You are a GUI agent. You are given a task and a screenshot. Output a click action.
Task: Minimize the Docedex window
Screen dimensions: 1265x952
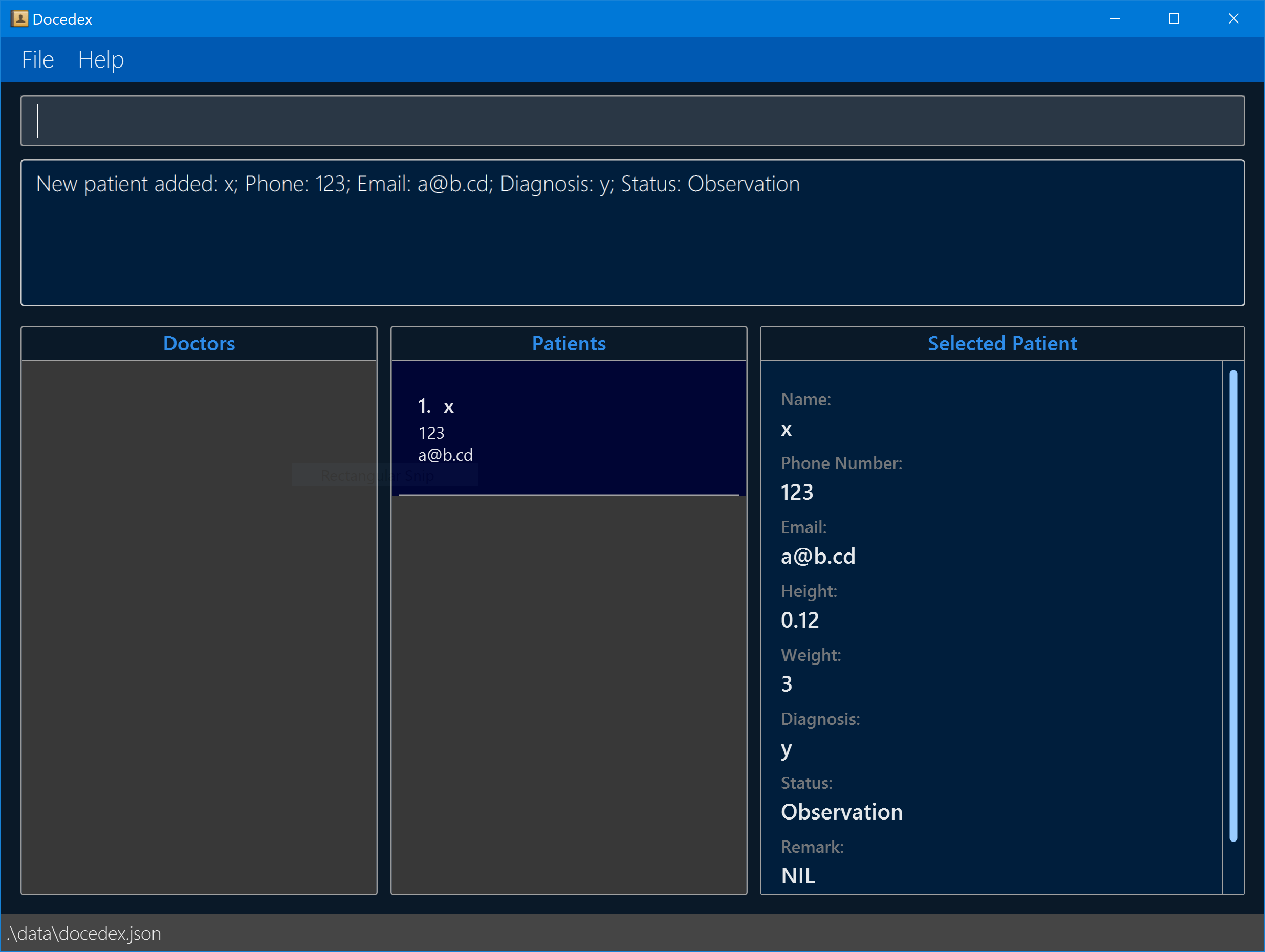tap(1115, 19)
